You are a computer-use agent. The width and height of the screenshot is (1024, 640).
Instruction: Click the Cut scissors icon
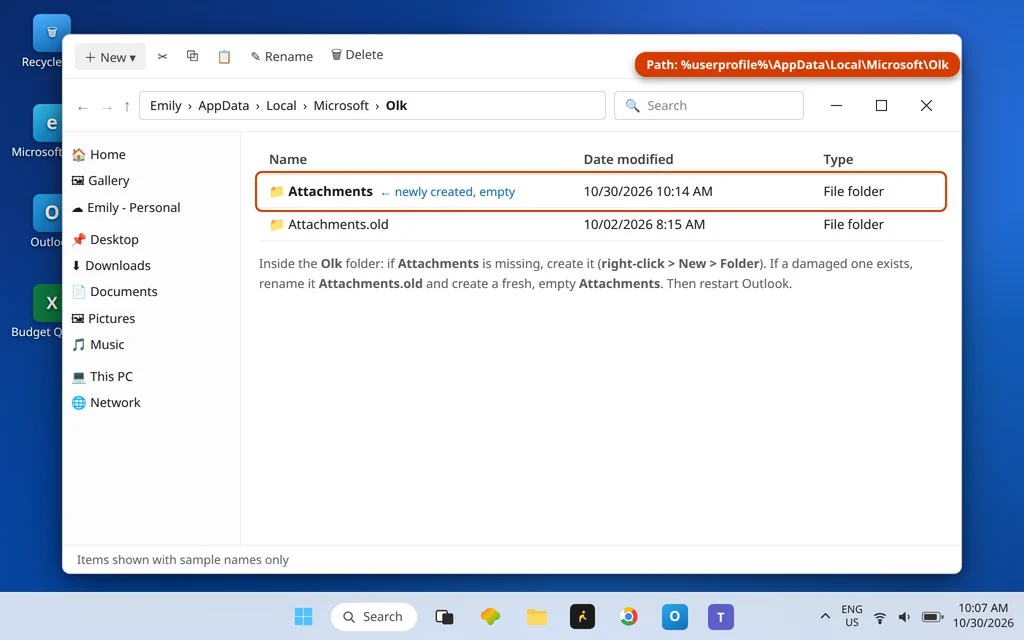pos(163,56)
